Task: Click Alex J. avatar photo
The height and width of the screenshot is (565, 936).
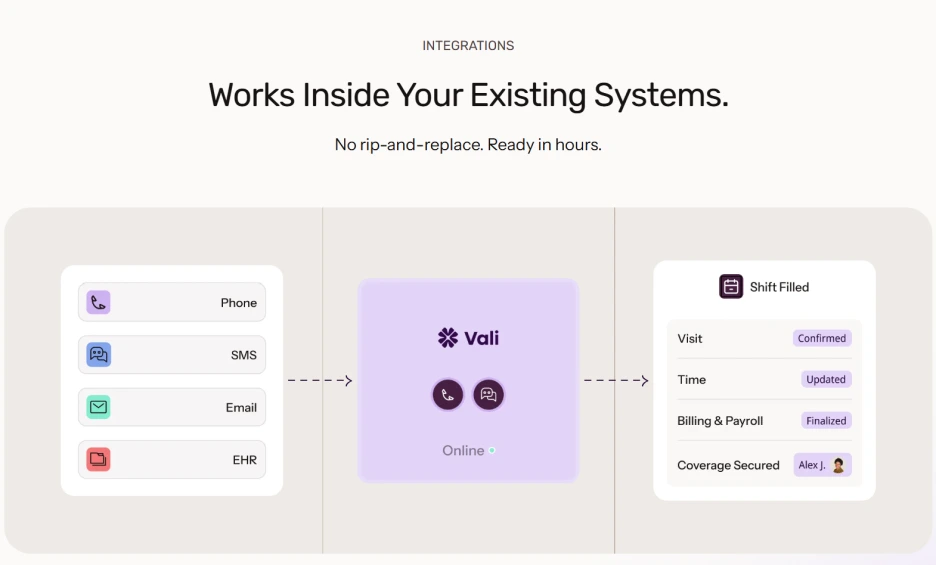Action: [838, 465]
